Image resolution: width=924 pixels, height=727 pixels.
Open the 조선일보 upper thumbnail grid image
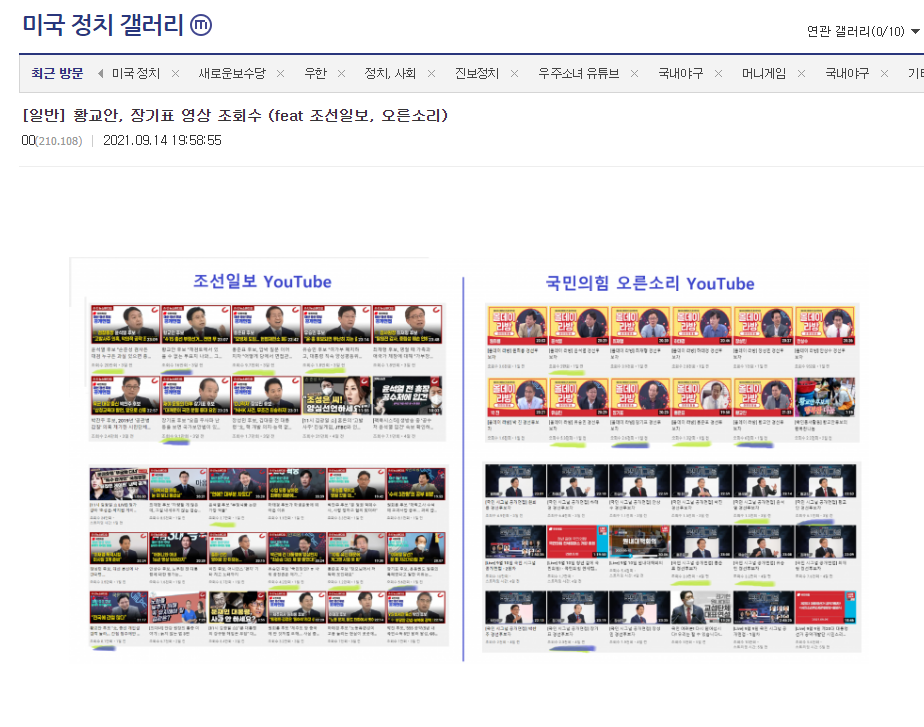266,374
